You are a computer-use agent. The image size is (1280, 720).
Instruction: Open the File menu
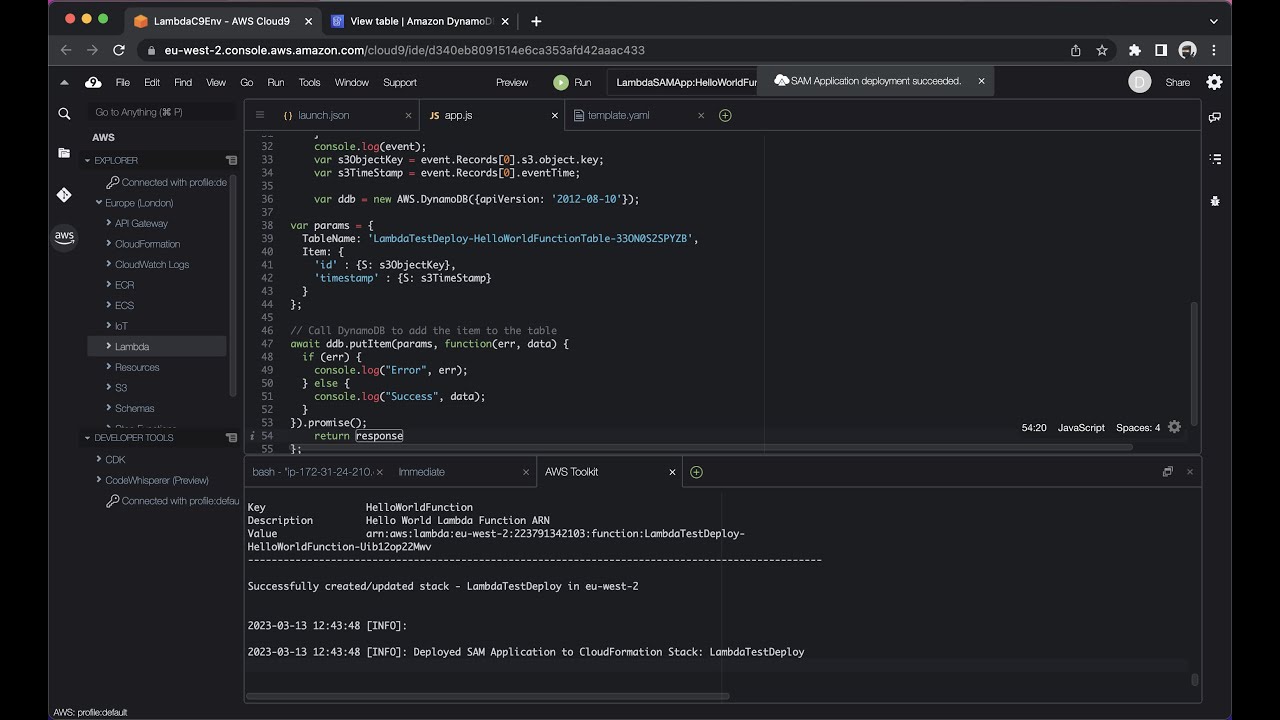123,83
